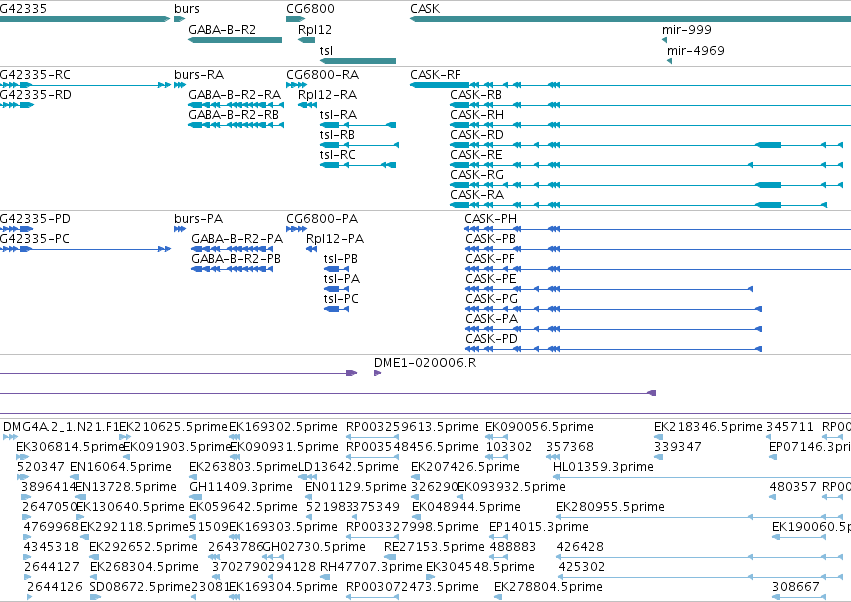Select the CG6800 gene label
The height and width of the screenshot is (602, 851).
coord(310,9)
